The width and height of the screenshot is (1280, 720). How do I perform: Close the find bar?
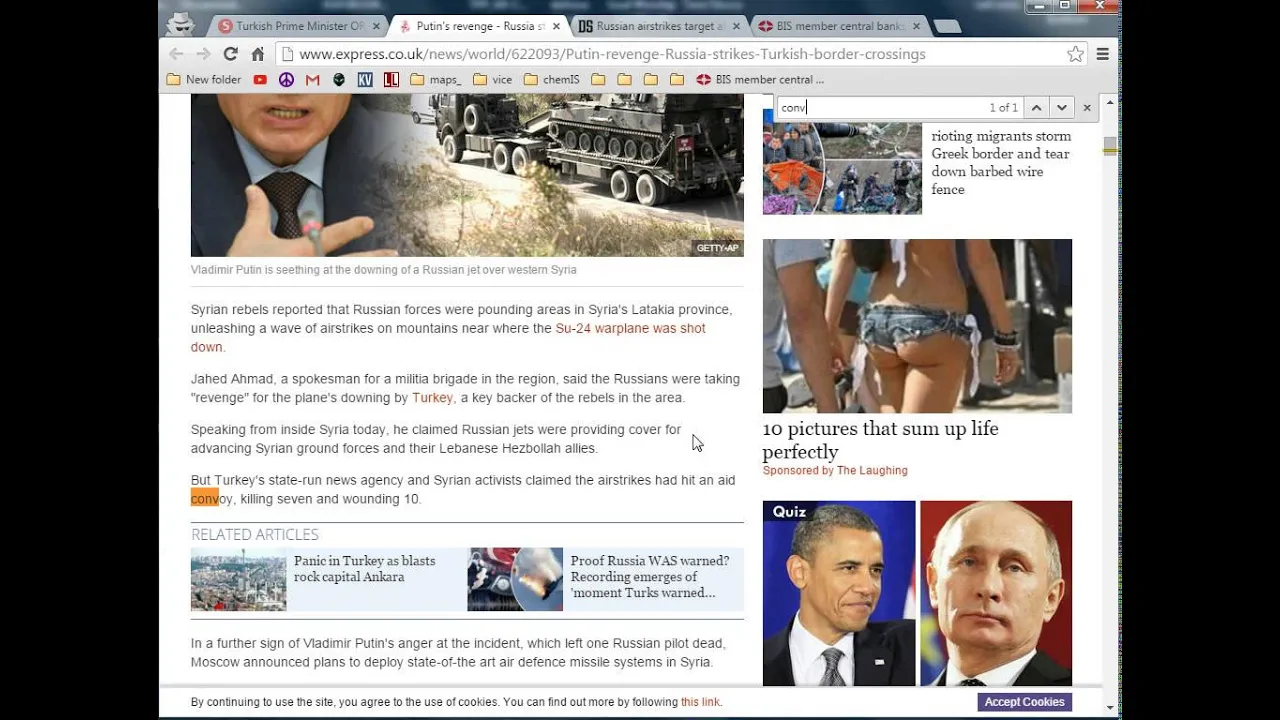(1087, 107)
